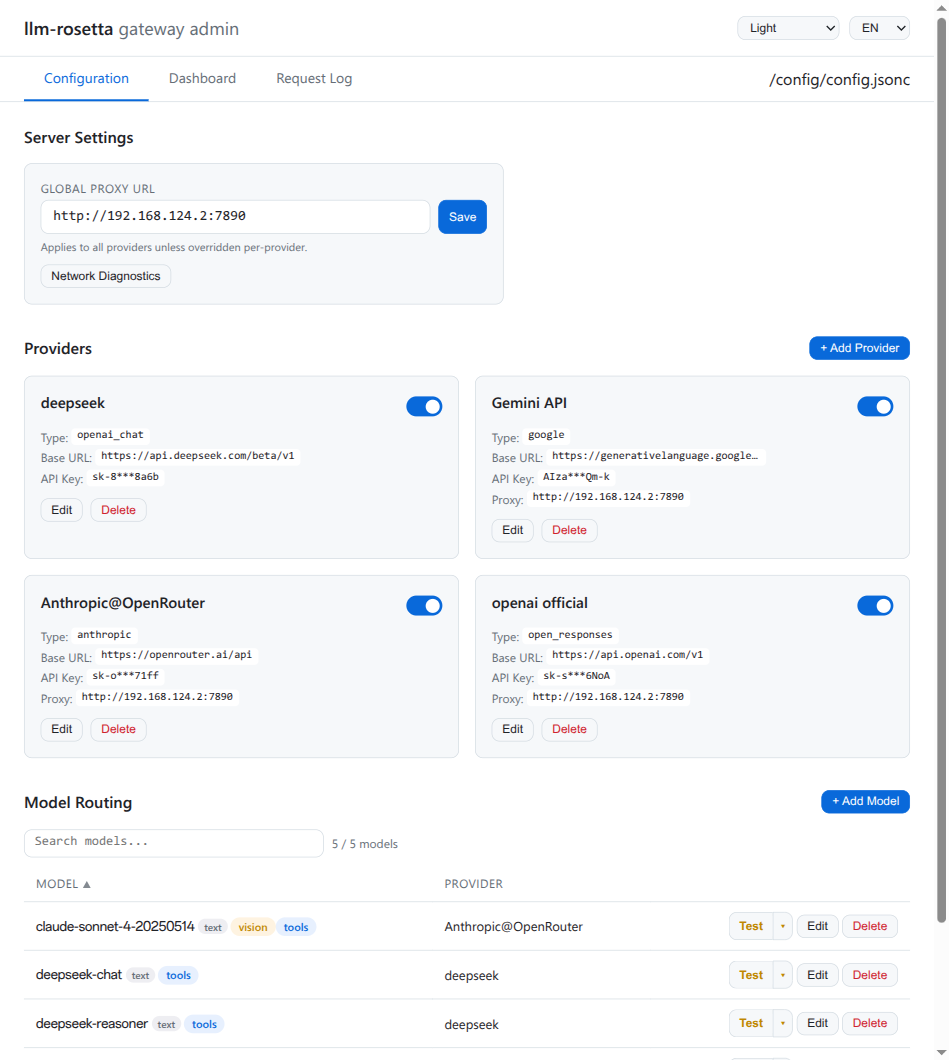Click the tools tag on claude-sonnet-4-20250514
The width and height of the screenshot is (949, 1060).
pos(296,927)
